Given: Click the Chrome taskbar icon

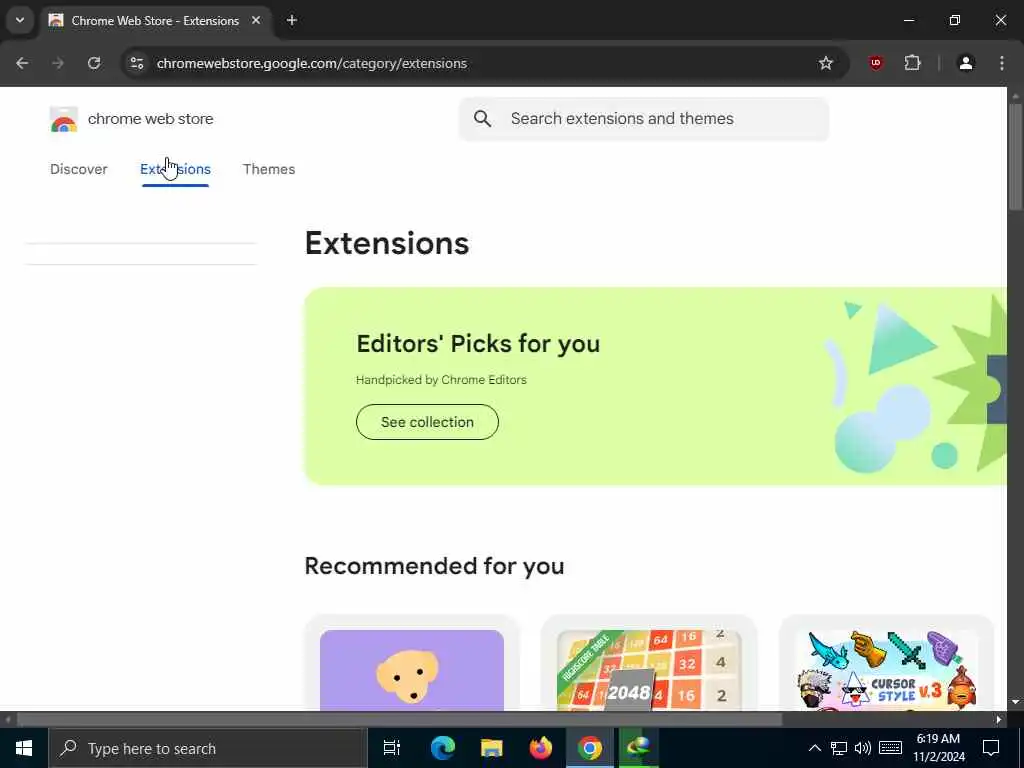Looking at the screenshot, I should click(x=590, y=748).
